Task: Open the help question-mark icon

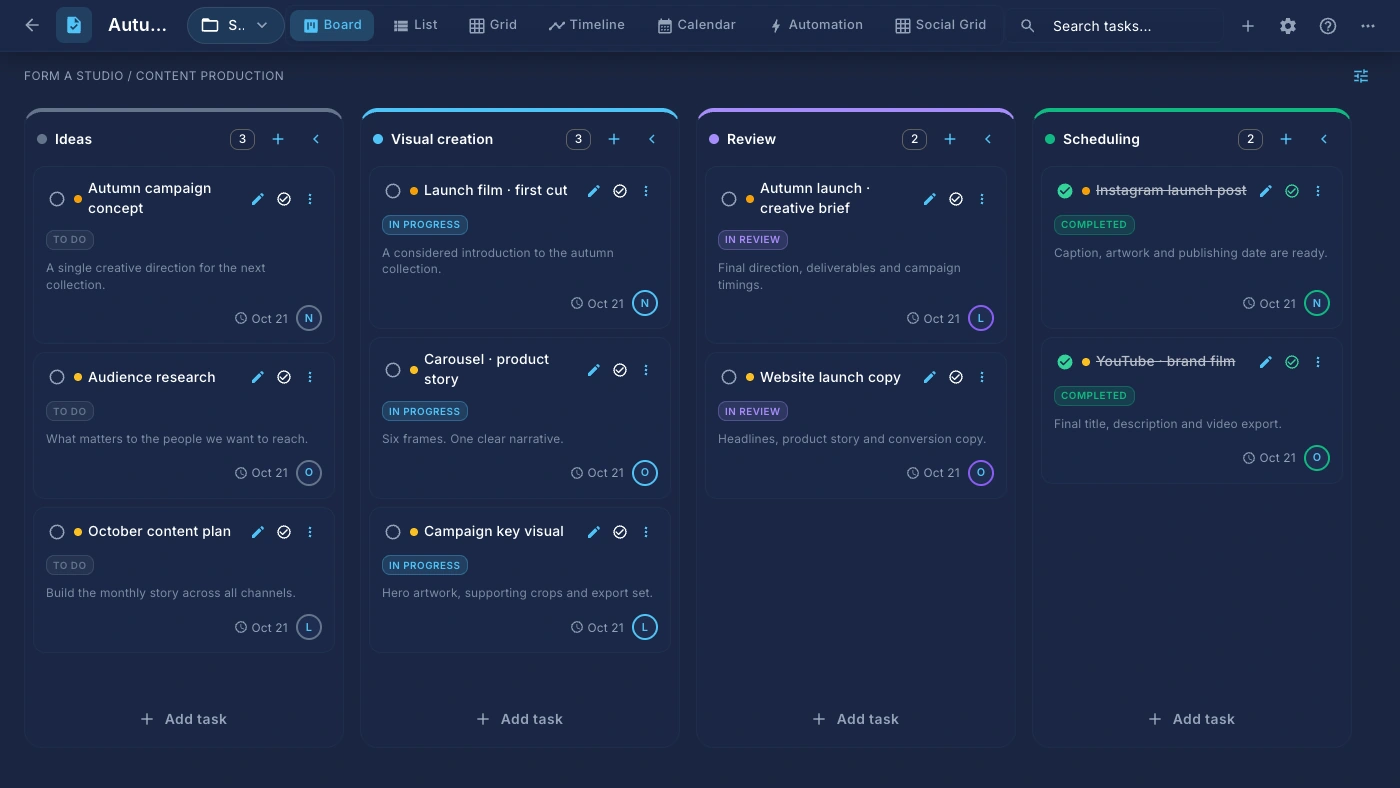Action: point(1328,26)
